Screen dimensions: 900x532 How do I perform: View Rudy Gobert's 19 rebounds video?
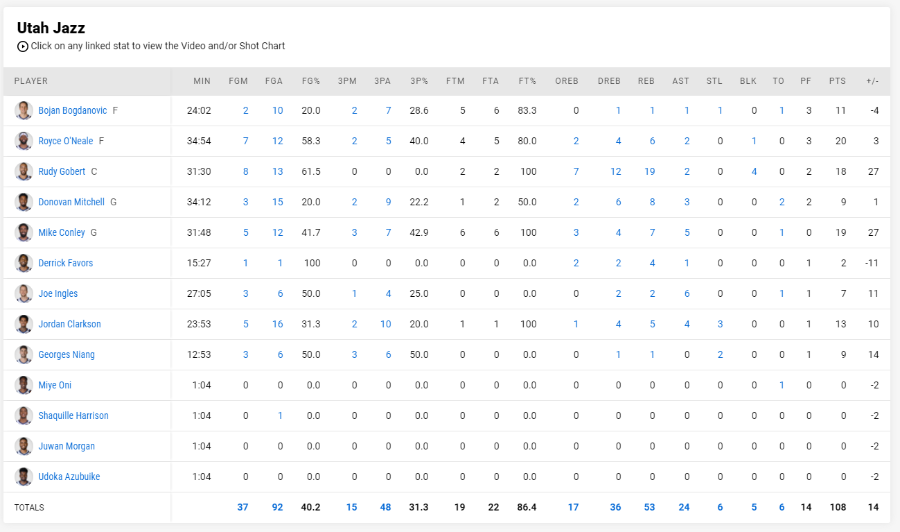[x=649, y=172]
